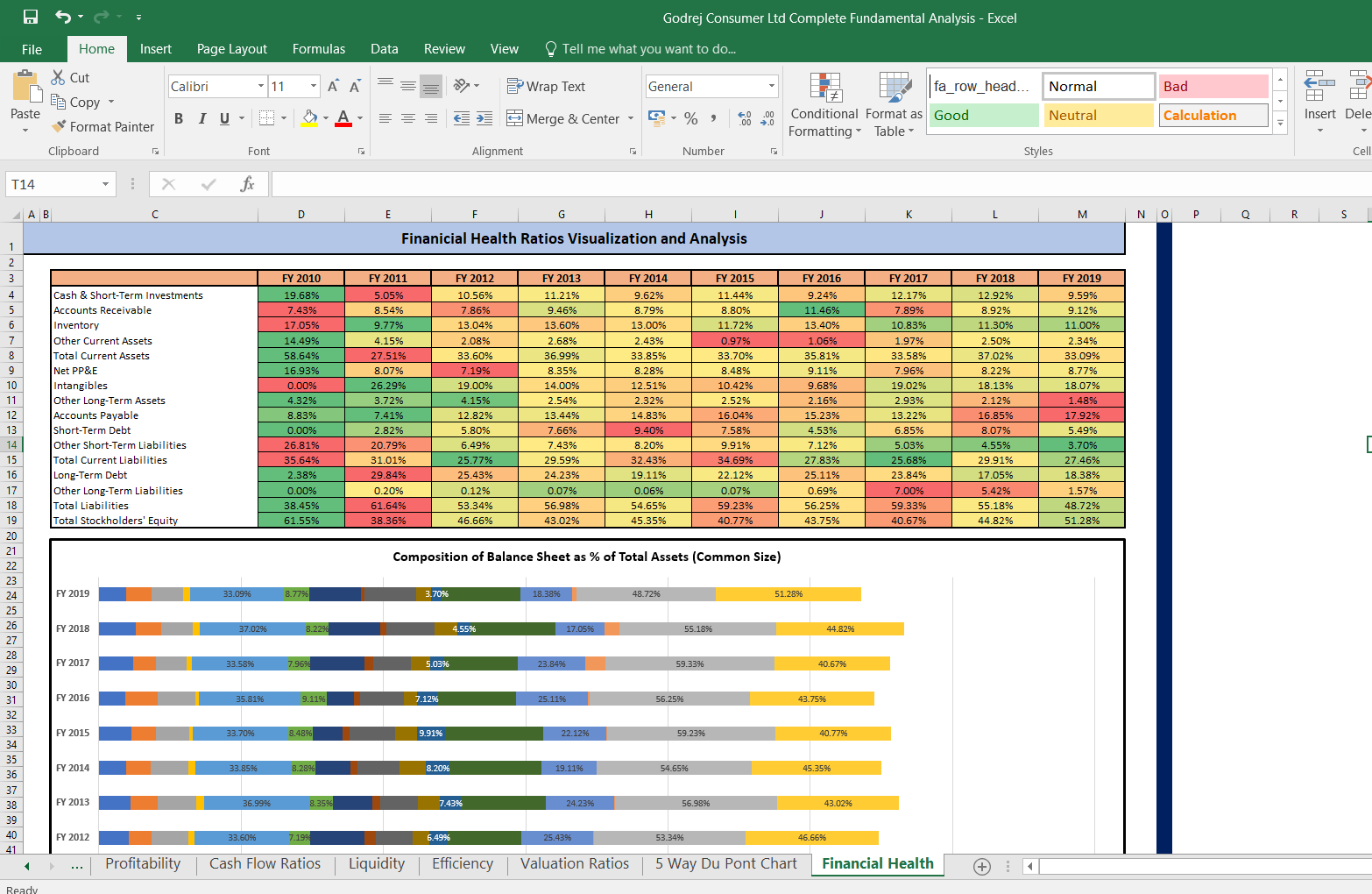
Task: Apply Percent Style format
Action: click(x=691, y=118)
